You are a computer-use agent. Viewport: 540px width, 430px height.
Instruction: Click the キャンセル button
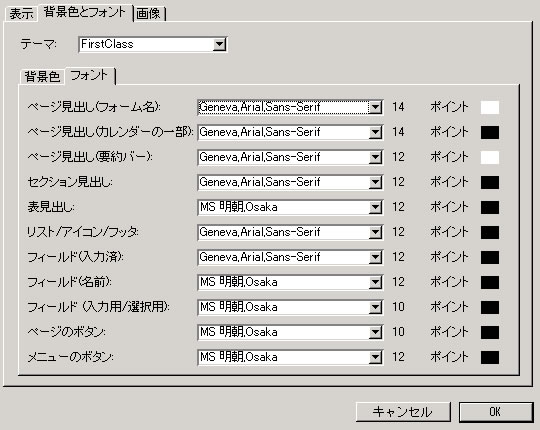click(403, 412)
